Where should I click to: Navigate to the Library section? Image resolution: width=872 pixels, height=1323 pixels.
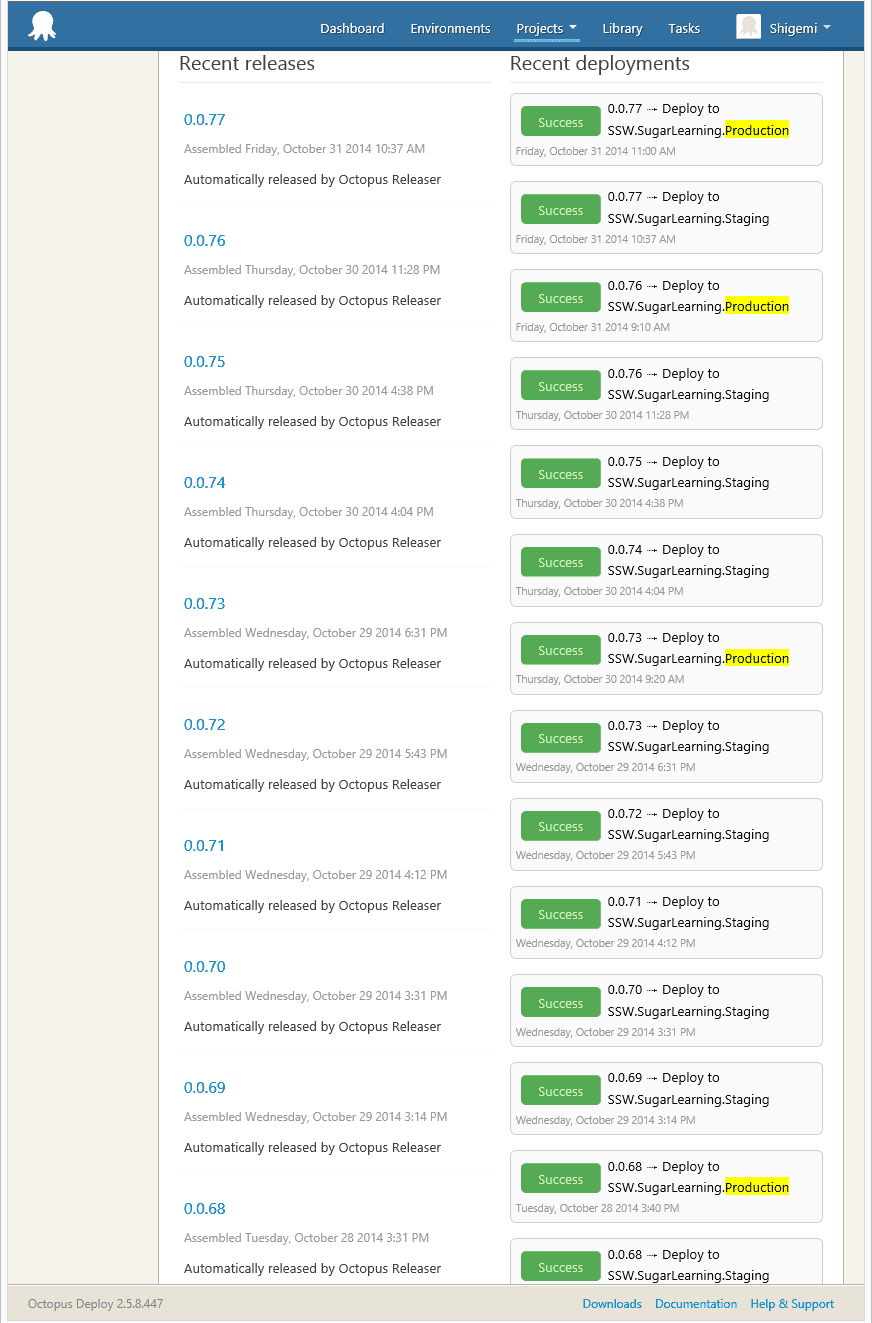(622, 28)
